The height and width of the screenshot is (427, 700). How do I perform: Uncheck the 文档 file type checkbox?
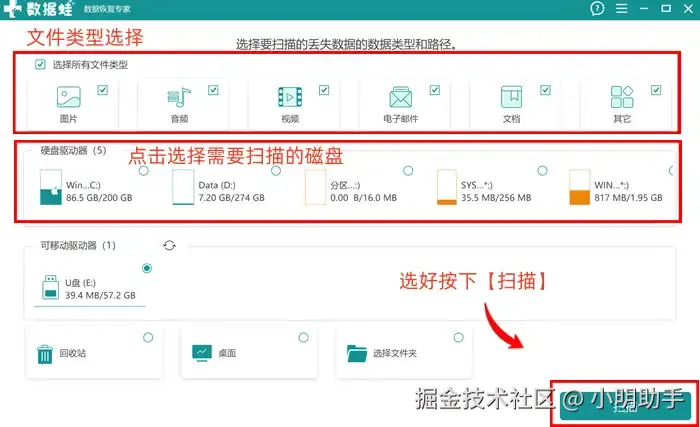tap(545, 90)
